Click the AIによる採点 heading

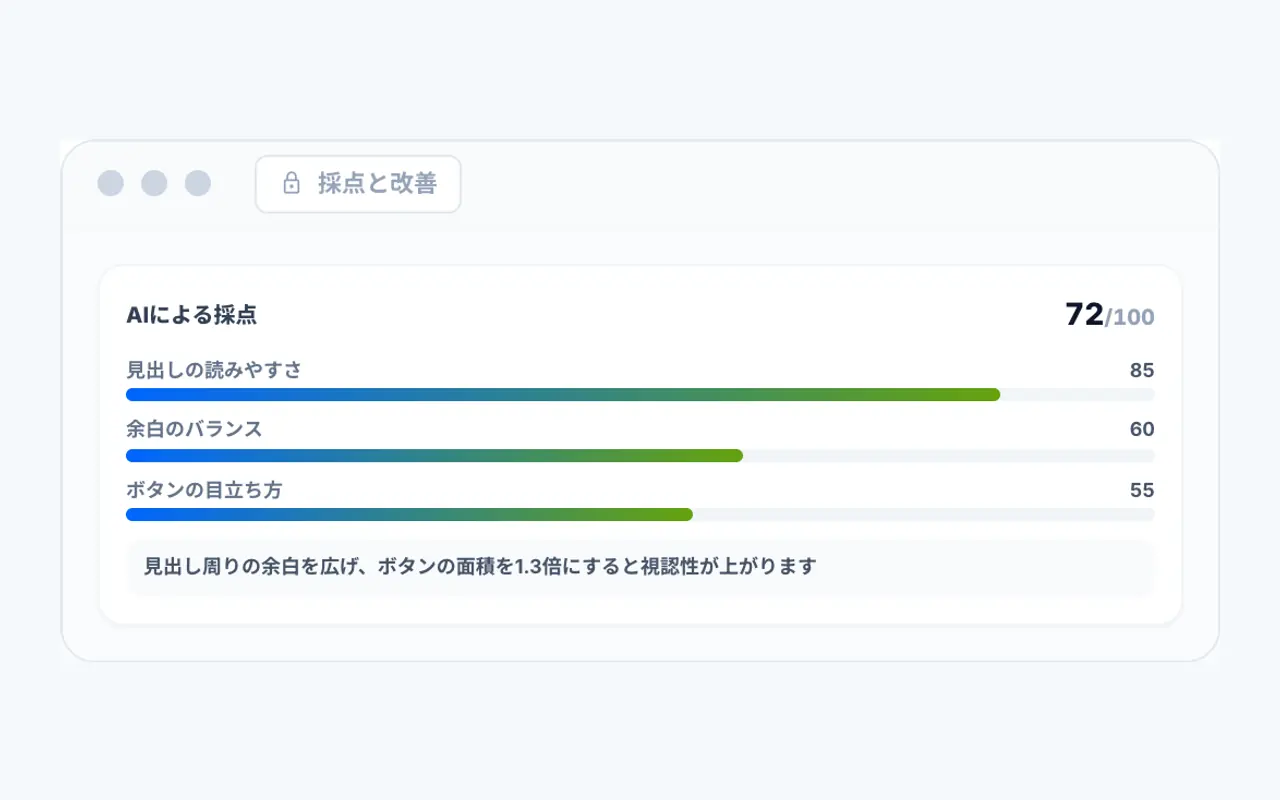pos(191,315)
